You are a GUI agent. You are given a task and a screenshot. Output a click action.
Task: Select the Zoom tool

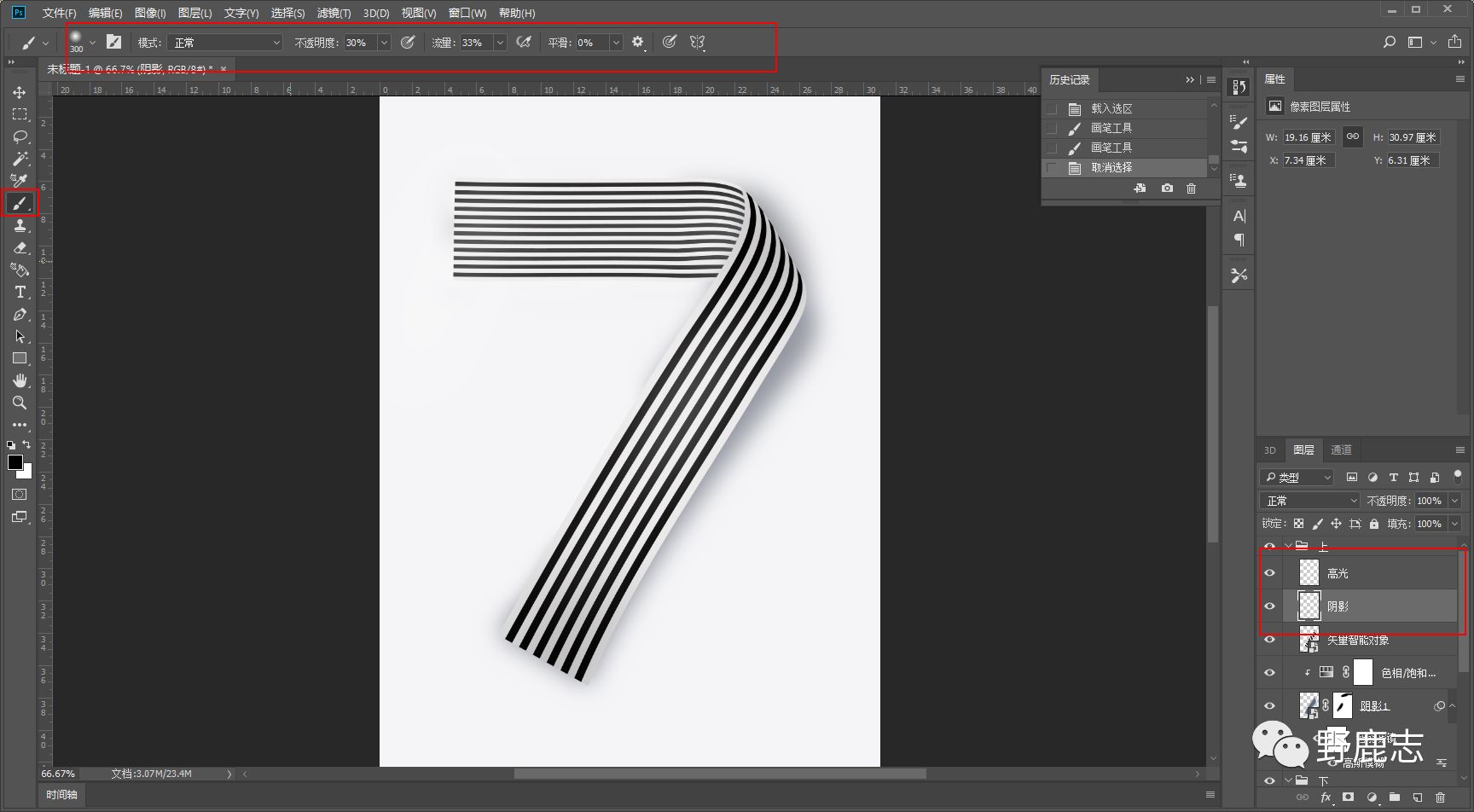click(x=20, y=403)
